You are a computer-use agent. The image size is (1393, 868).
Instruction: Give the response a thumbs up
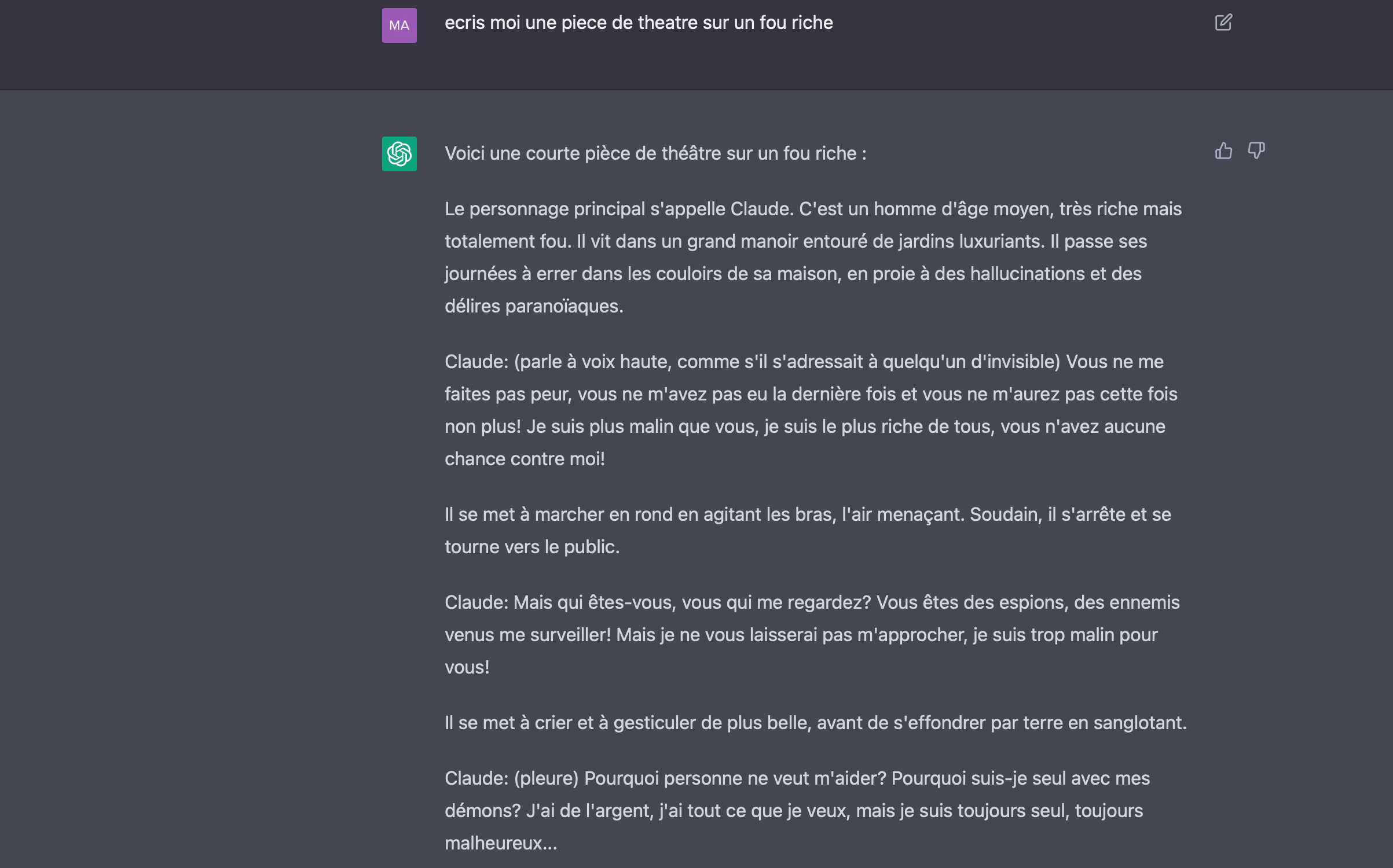pyautogui.click(x=1223, y=150)
